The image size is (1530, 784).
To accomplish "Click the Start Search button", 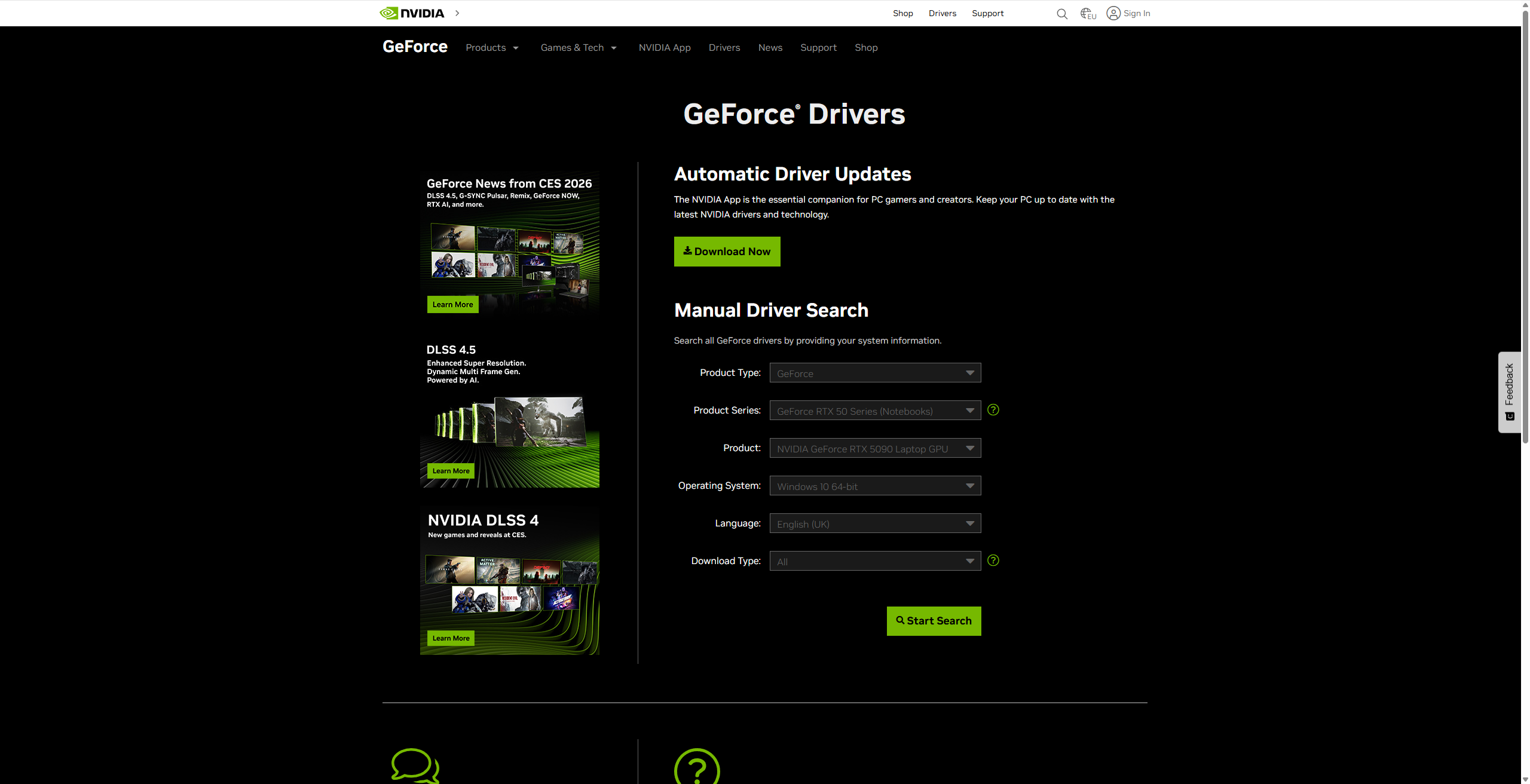I will [934, 621].
